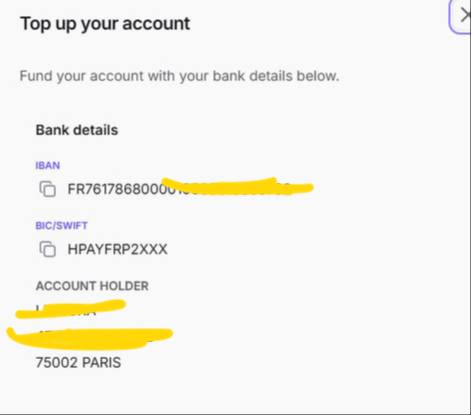Click the Fund your account description text

pos(179,76)
